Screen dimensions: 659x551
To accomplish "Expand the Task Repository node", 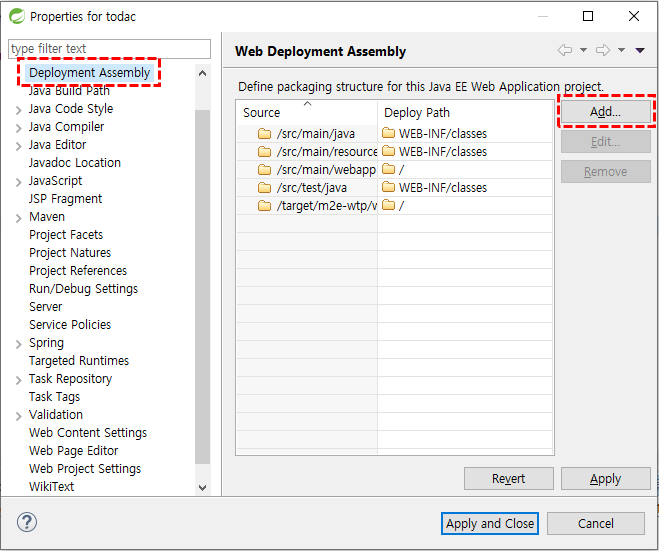I will pos(18,380).
